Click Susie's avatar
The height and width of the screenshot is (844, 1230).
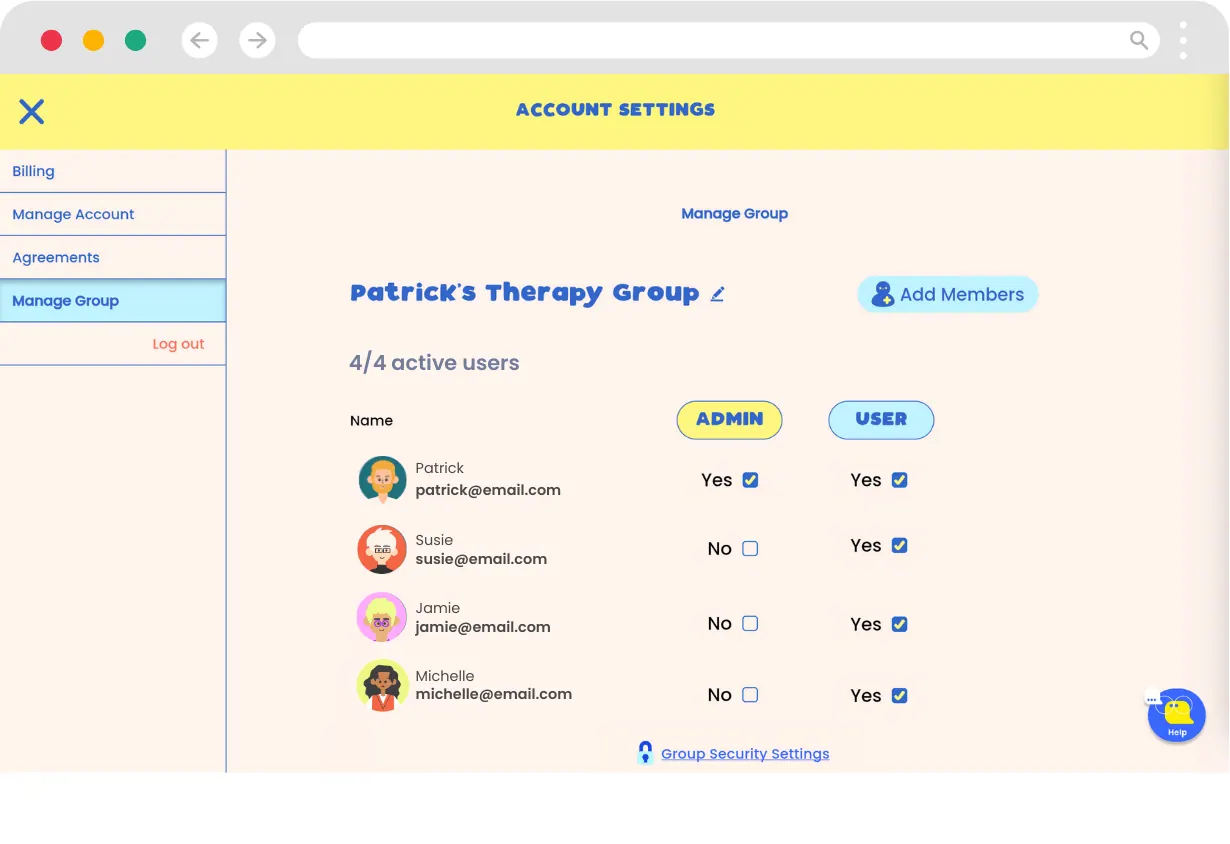tap(382, 549)
